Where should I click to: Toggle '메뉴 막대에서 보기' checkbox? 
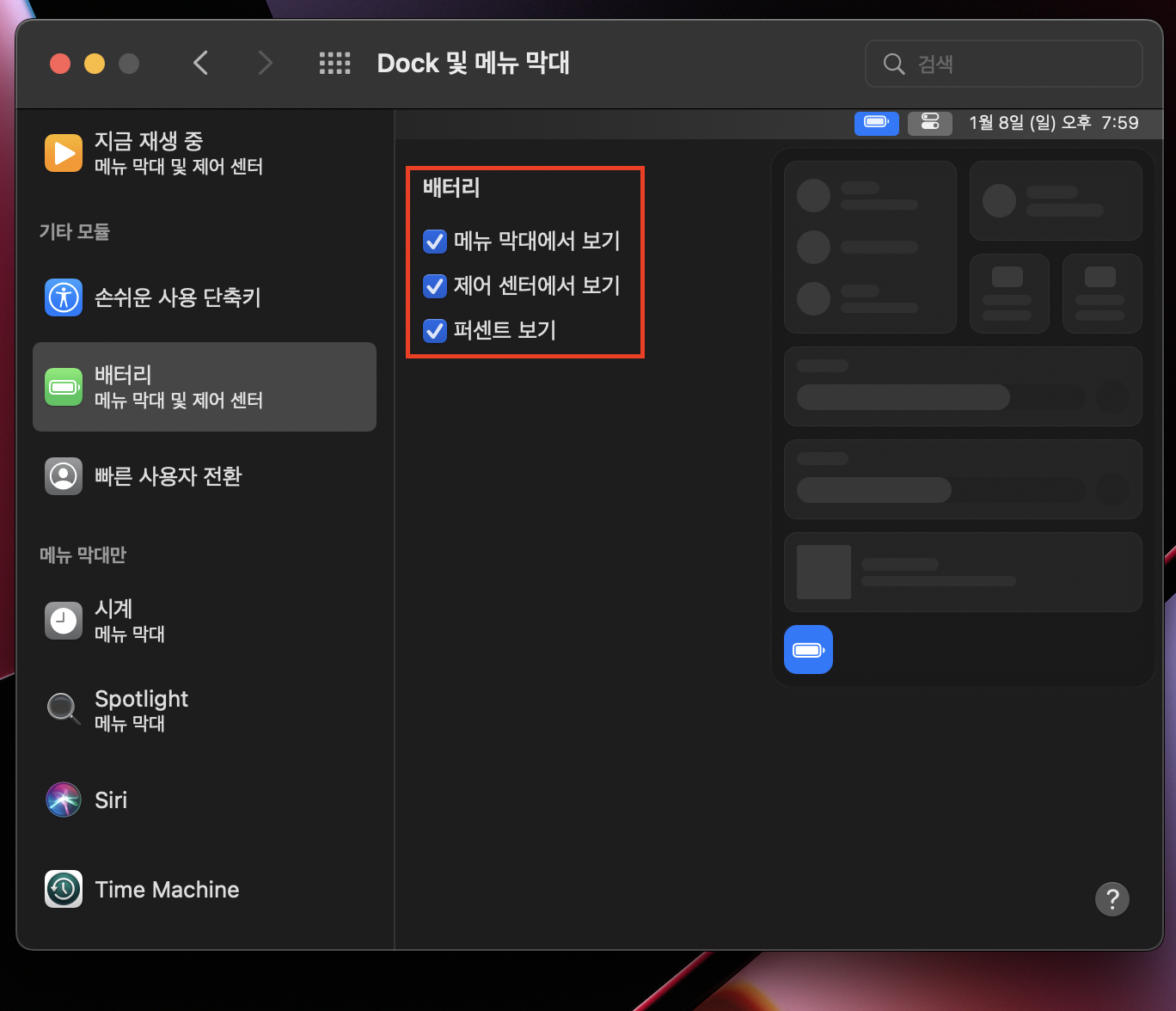(x=435, y=242)
